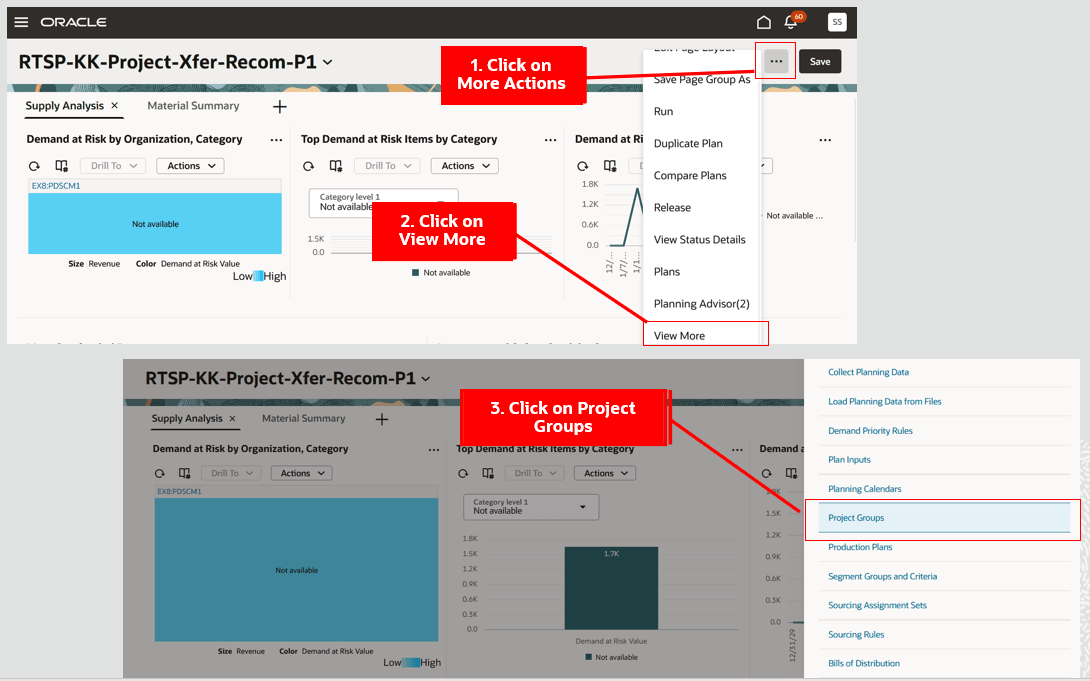Refresh the Demand at Risk by Organization widget
Viewport: 1090px width, 681px height.
point(33,165)
